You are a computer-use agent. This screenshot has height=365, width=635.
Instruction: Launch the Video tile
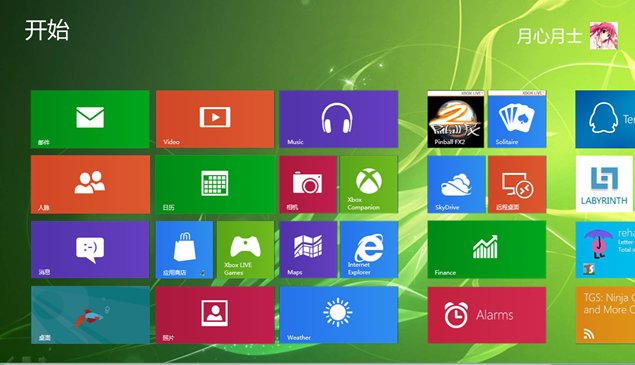215,119
